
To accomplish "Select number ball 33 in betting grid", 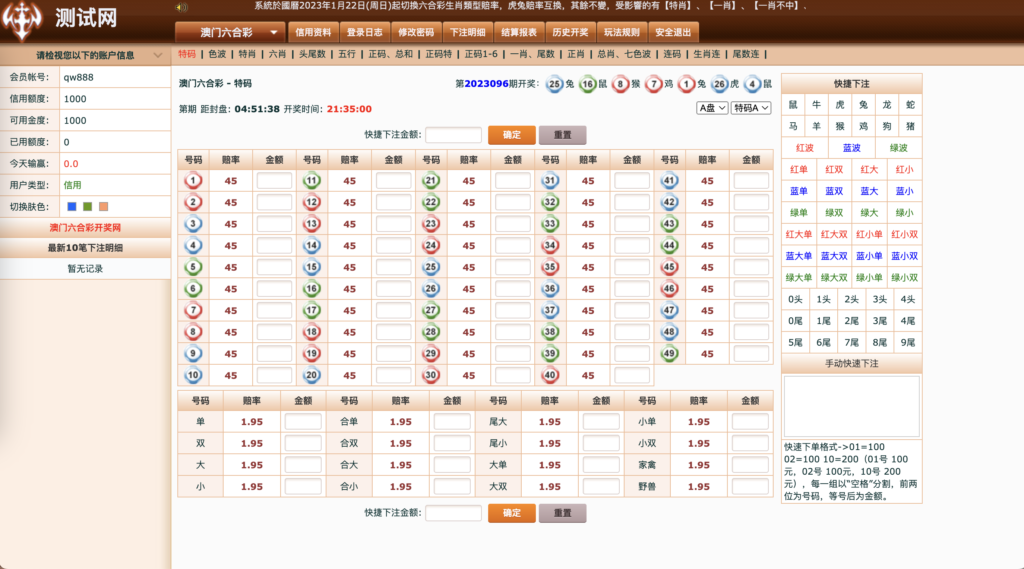I will click(550, 224).
